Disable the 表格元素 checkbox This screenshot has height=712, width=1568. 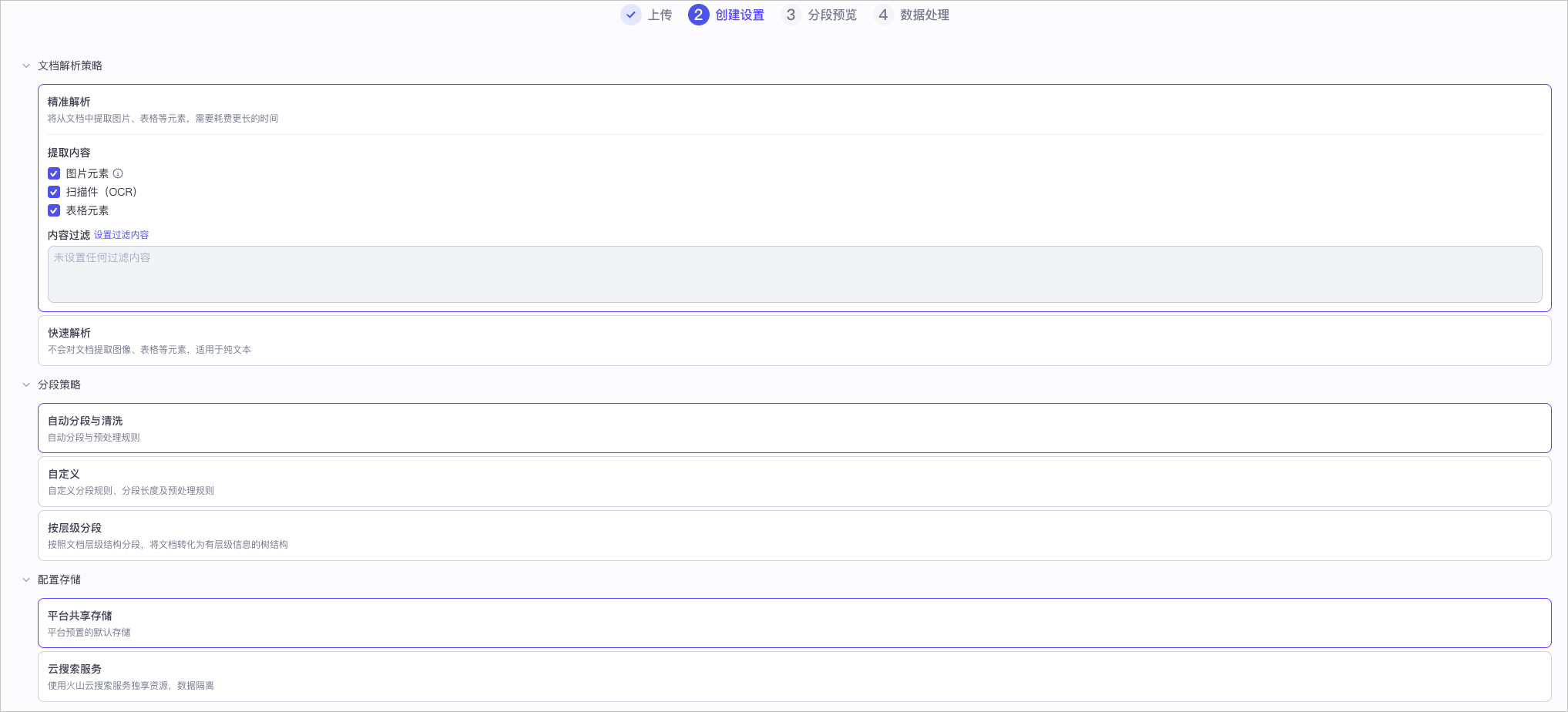click(54, 210)
